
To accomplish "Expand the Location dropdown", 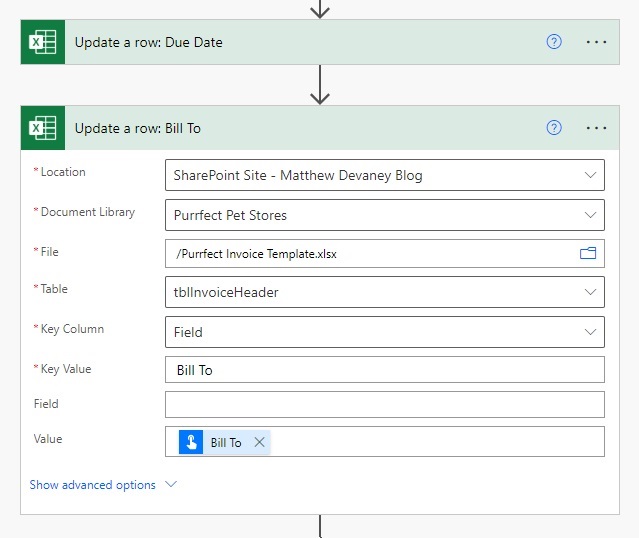I will pos(590,175).
